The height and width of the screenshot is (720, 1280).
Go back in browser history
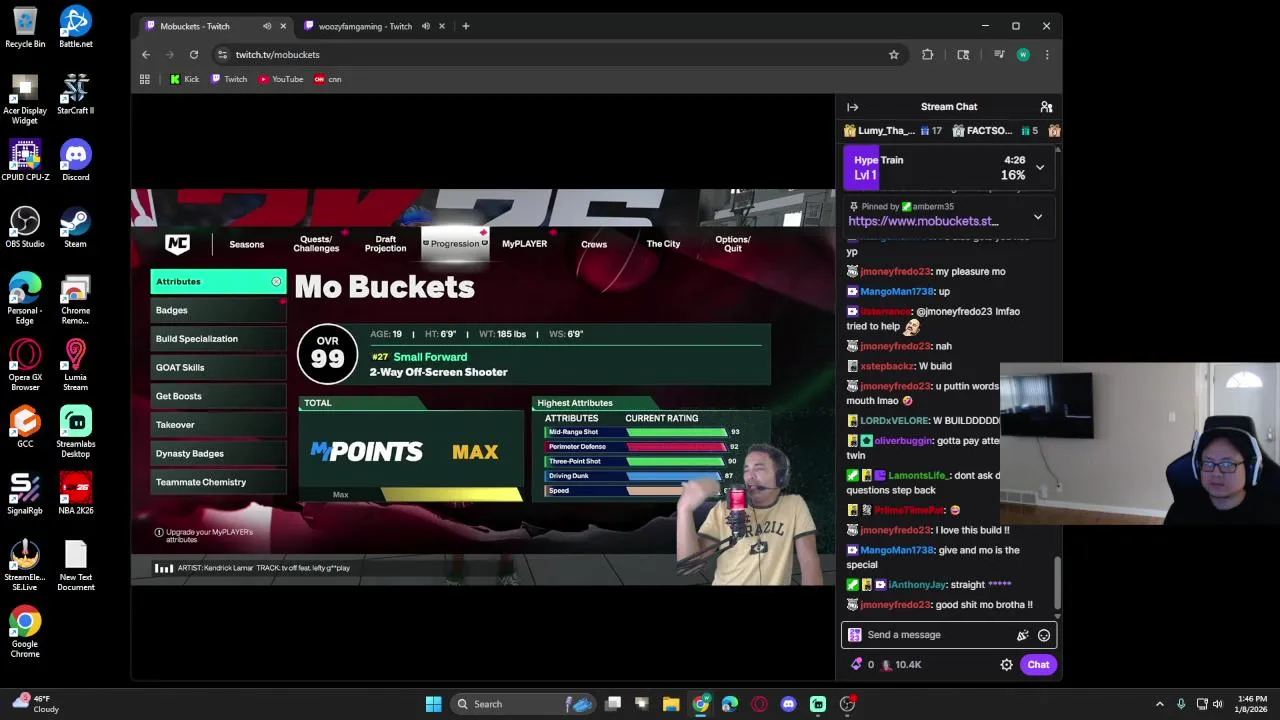click(x=146, y=55)
